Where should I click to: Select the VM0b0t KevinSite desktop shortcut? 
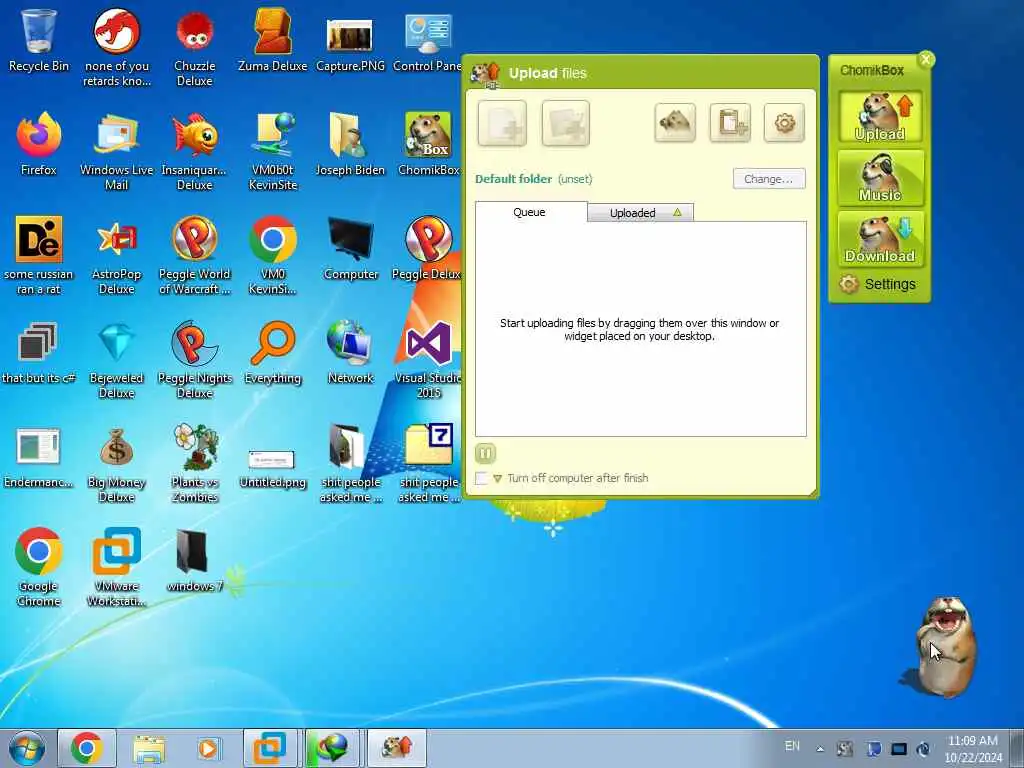pos(272,152)
